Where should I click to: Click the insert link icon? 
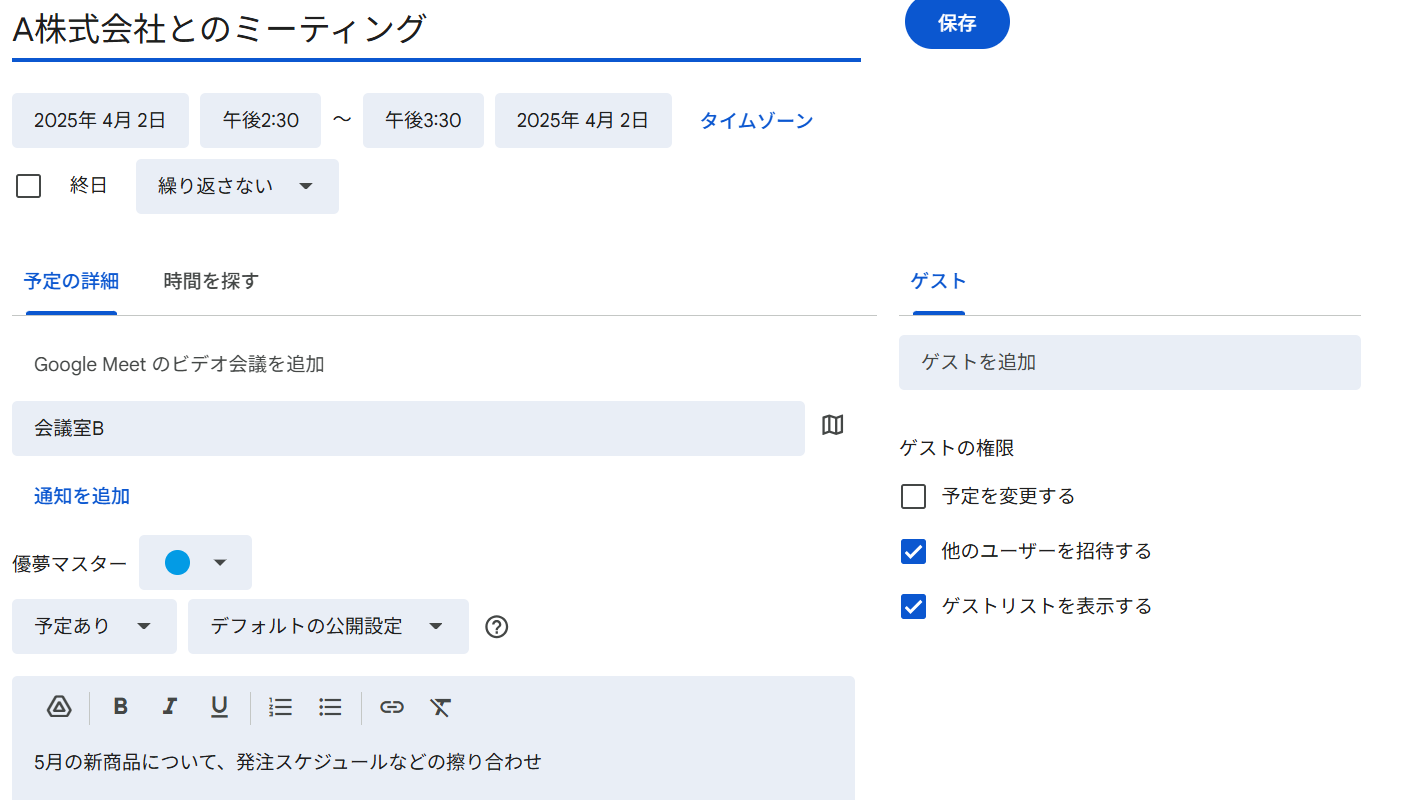391,707
